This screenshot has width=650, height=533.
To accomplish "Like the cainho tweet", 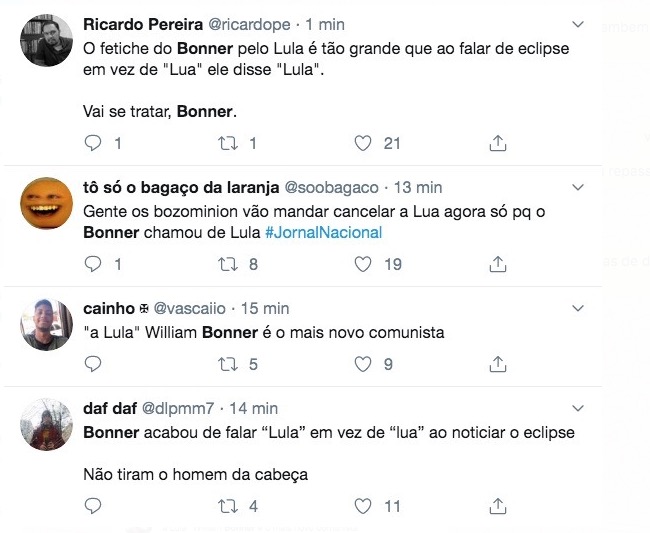I will click(364, 365).
